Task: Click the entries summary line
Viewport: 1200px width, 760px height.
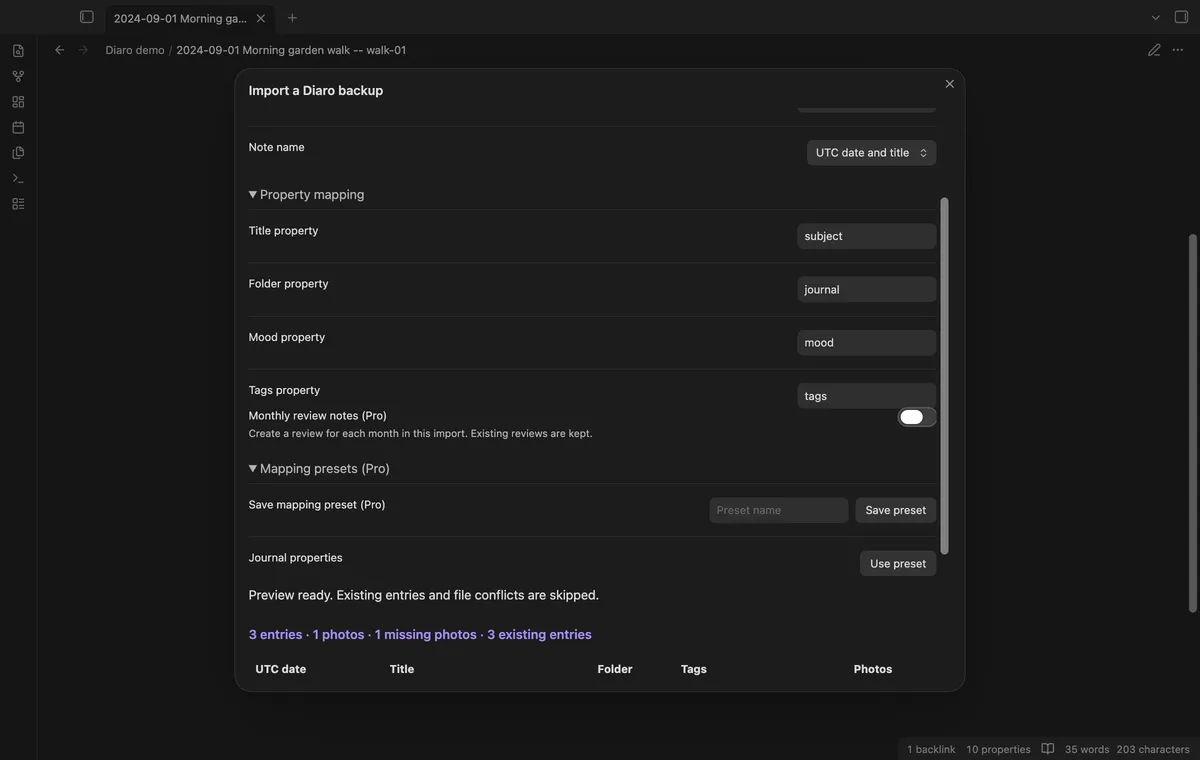Action: [420, 635]
